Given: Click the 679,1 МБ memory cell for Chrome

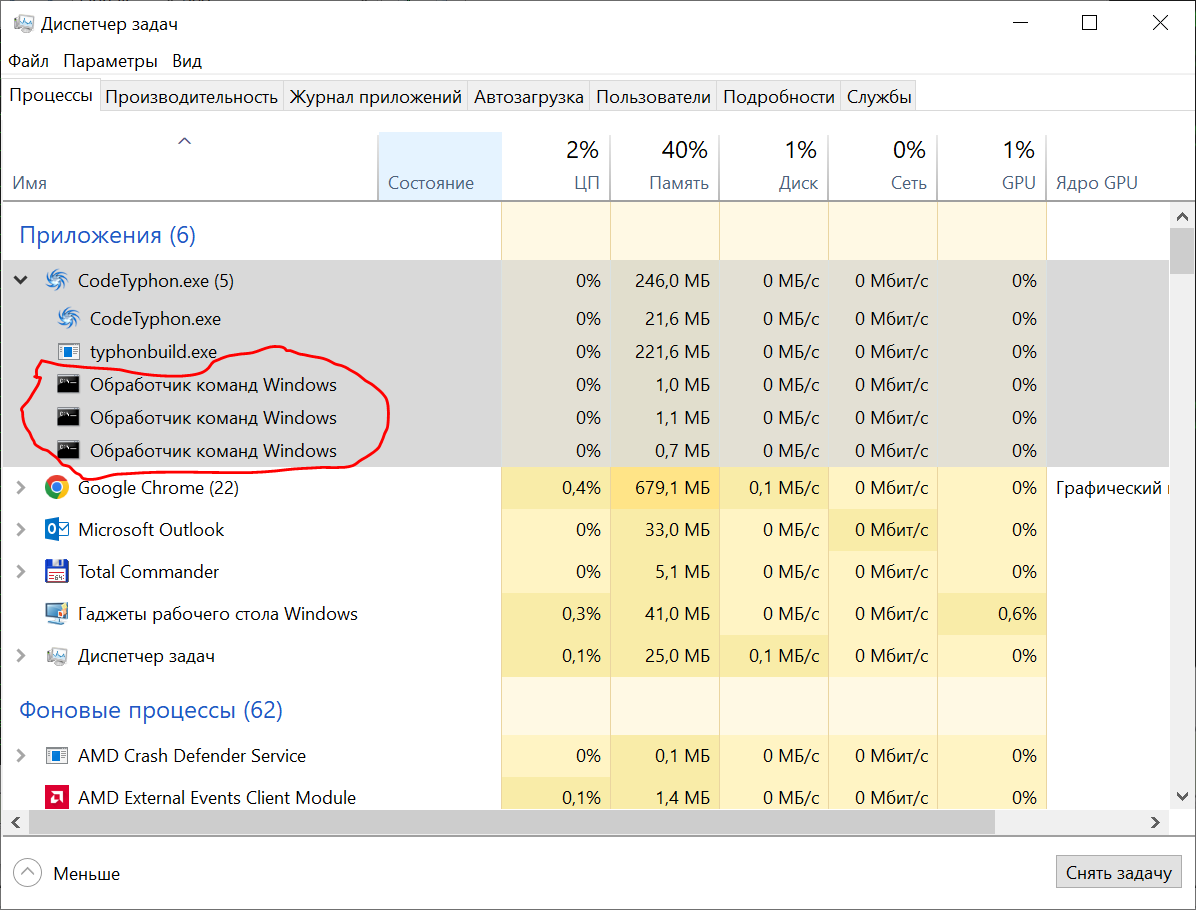Looking at the screenshot, I should click(x=664, y=487).
